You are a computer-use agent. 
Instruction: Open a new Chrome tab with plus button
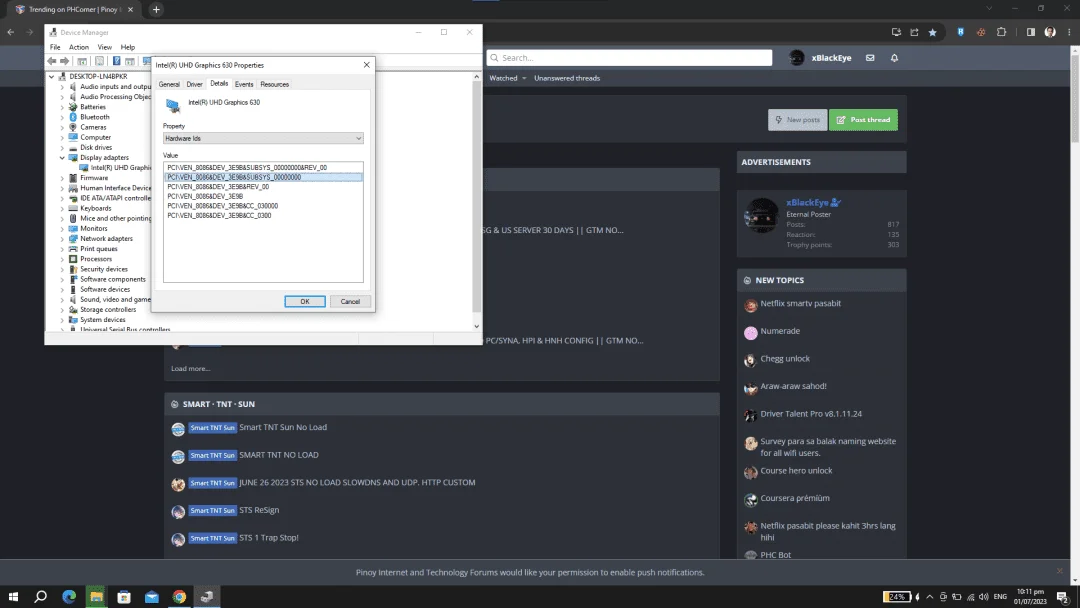coord(156,10)
